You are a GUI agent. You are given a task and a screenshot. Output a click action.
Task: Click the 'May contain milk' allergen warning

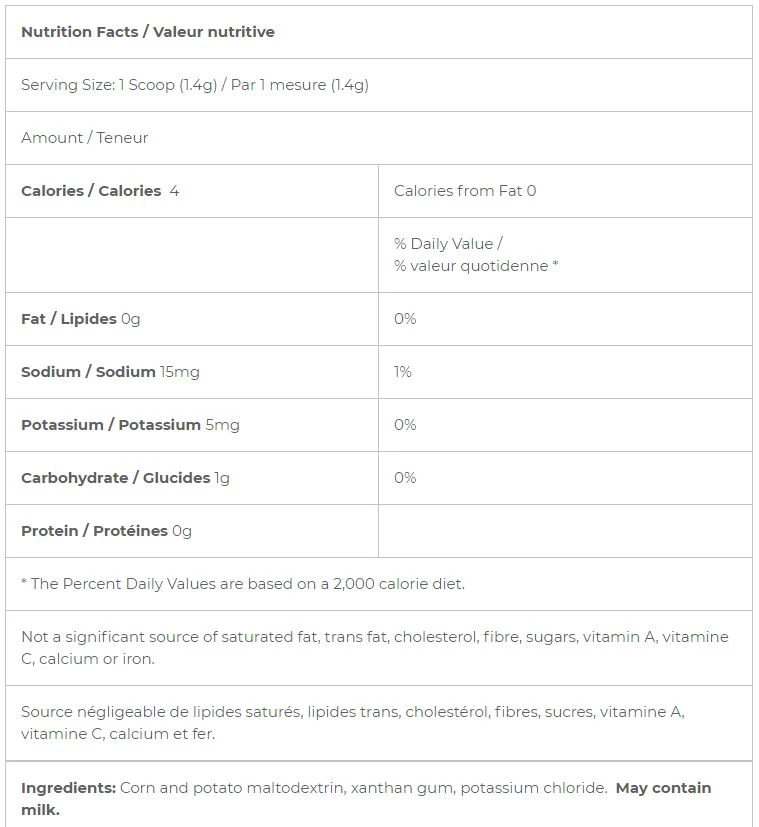pos(366,799)
